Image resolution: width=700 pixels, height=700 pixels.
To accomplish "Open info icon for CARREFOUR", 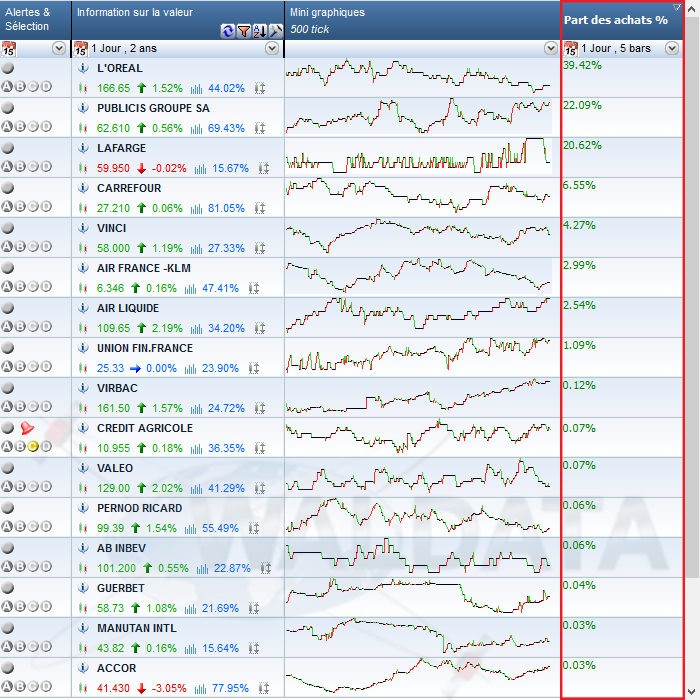I will 83,188.
